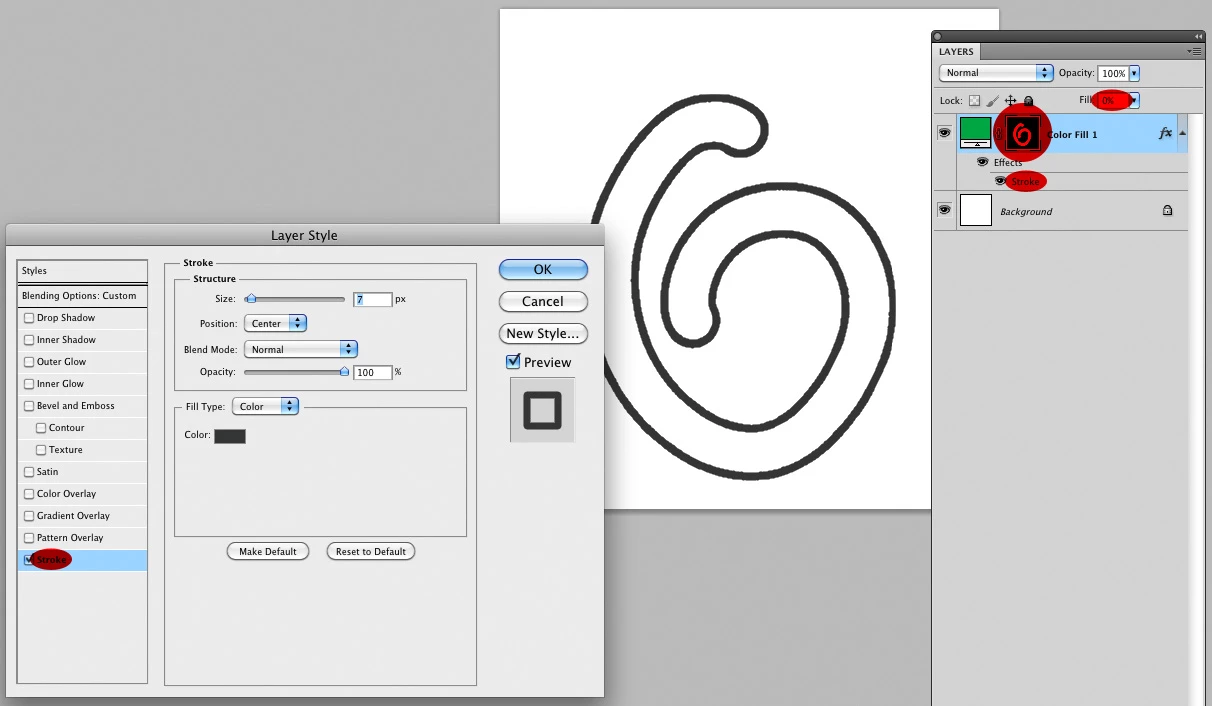Select Styles in Layer Style list
The image size is (1212, 706).
tap(83, 271)
